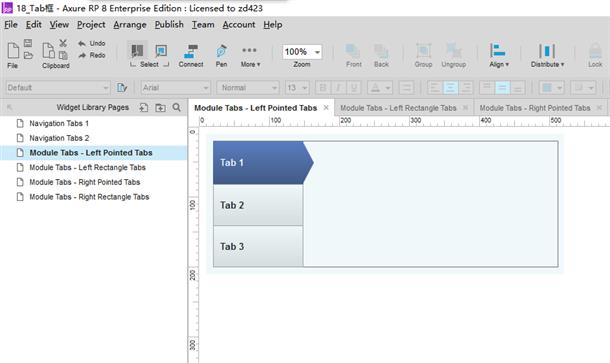The height and width of the screenshot is (363, 610).
Task: Toggle Bold text formatting
Action: pyautogui.click(x=323, y=88)
